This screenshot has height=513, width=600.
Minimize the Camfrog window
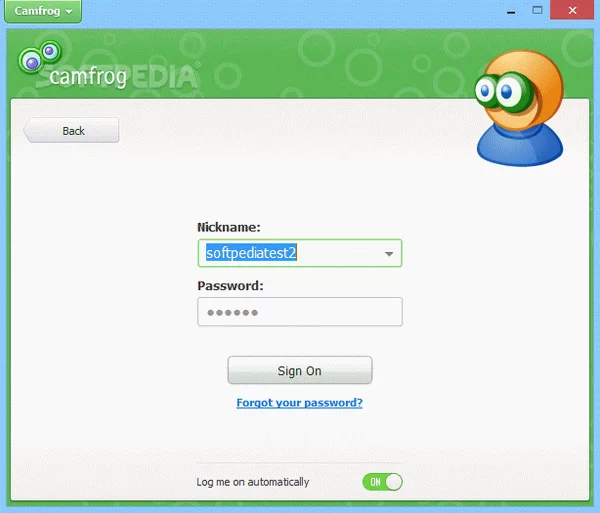[x=510, y=11]
